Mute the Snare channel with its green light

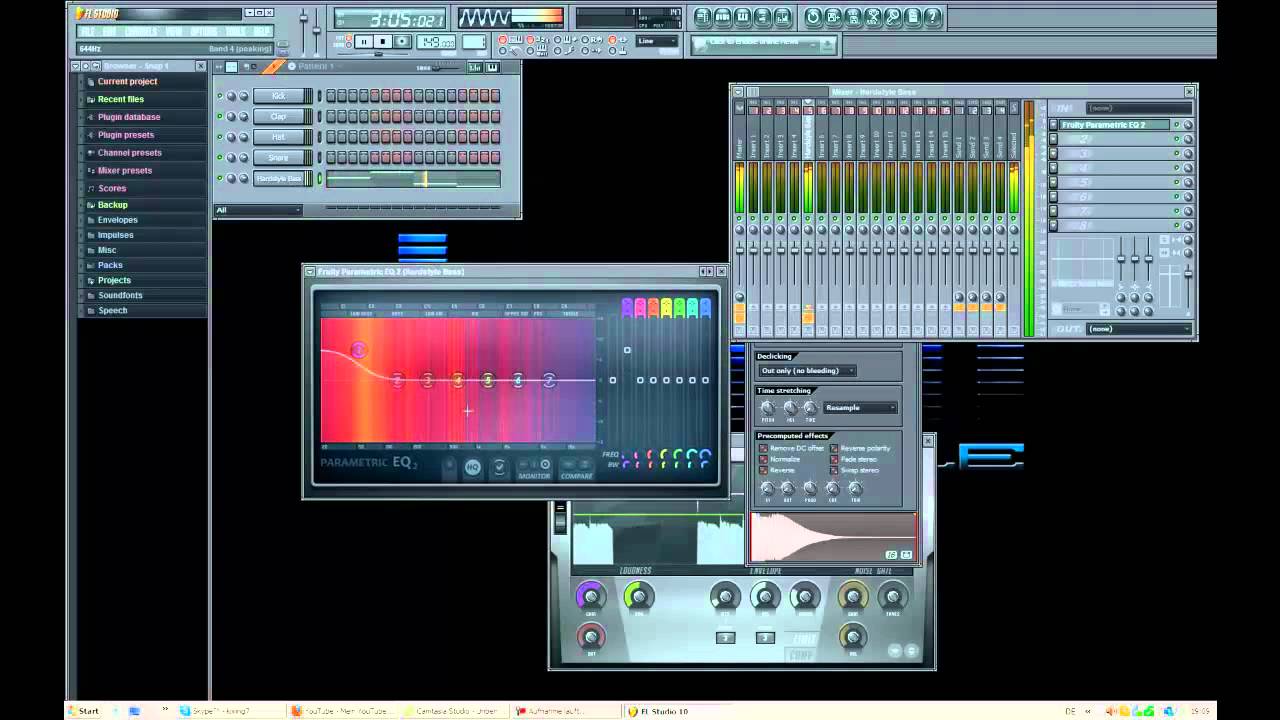point(220,158)
